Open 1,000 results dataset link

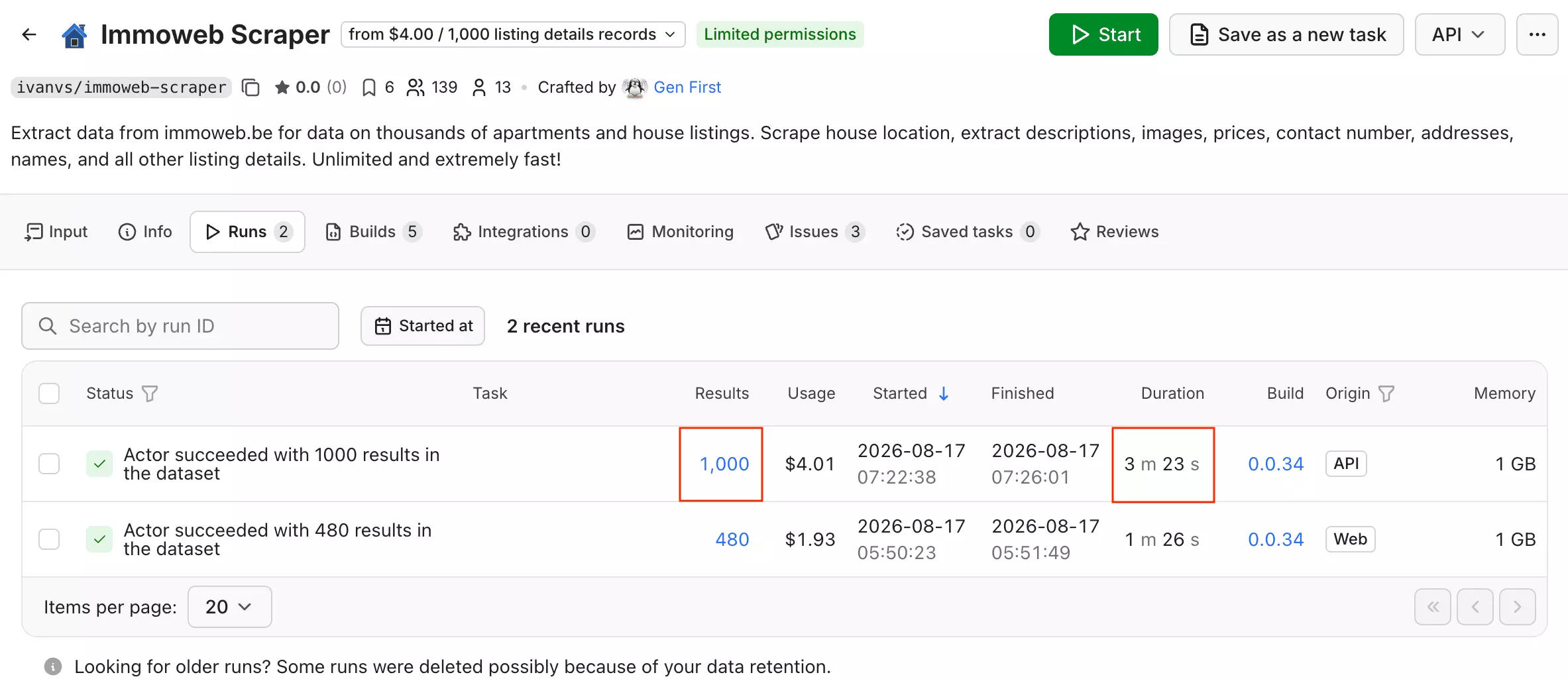[724, 464]
